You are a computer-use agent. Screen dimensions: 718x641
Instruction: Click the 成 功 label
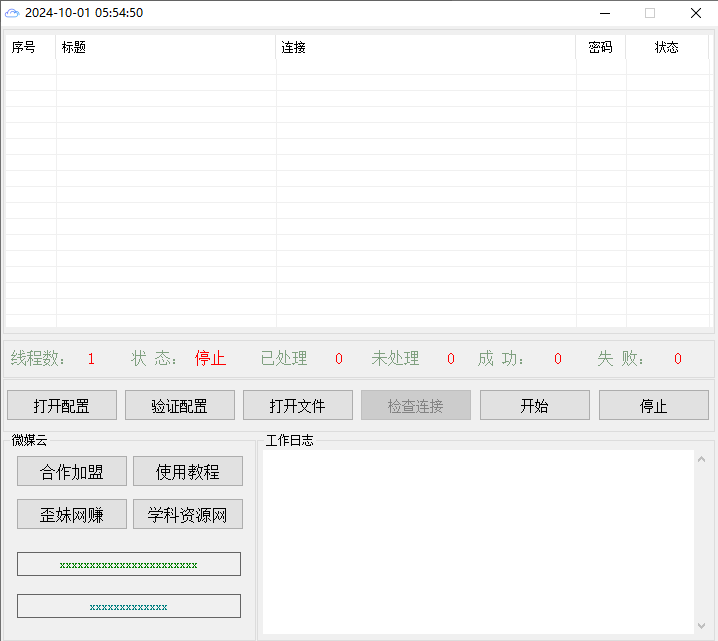click(500, 359)
